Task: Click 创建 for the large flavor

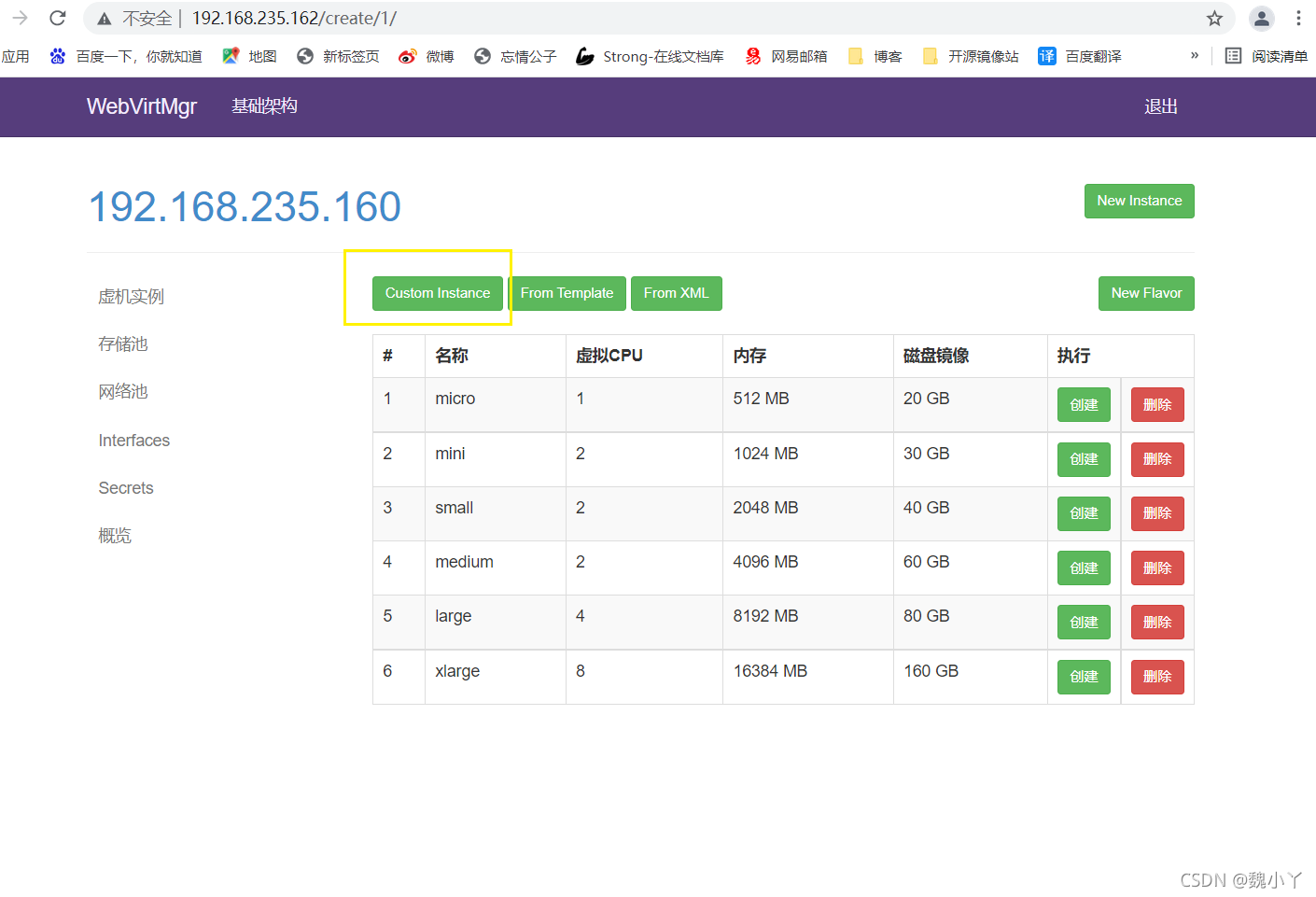Action: click(1084, 623)
